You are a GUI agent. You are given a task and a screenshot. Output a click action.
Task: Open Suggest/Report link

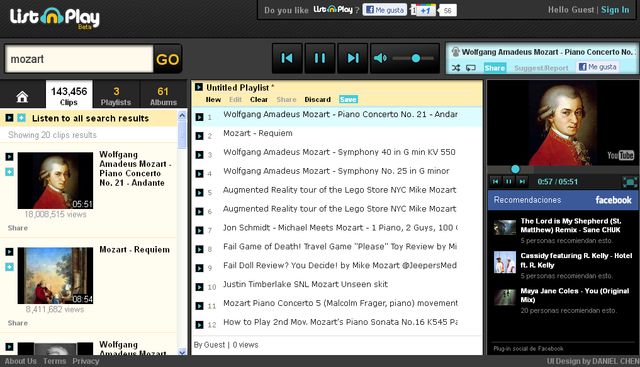pyautogui.click(x=541, y=68)
